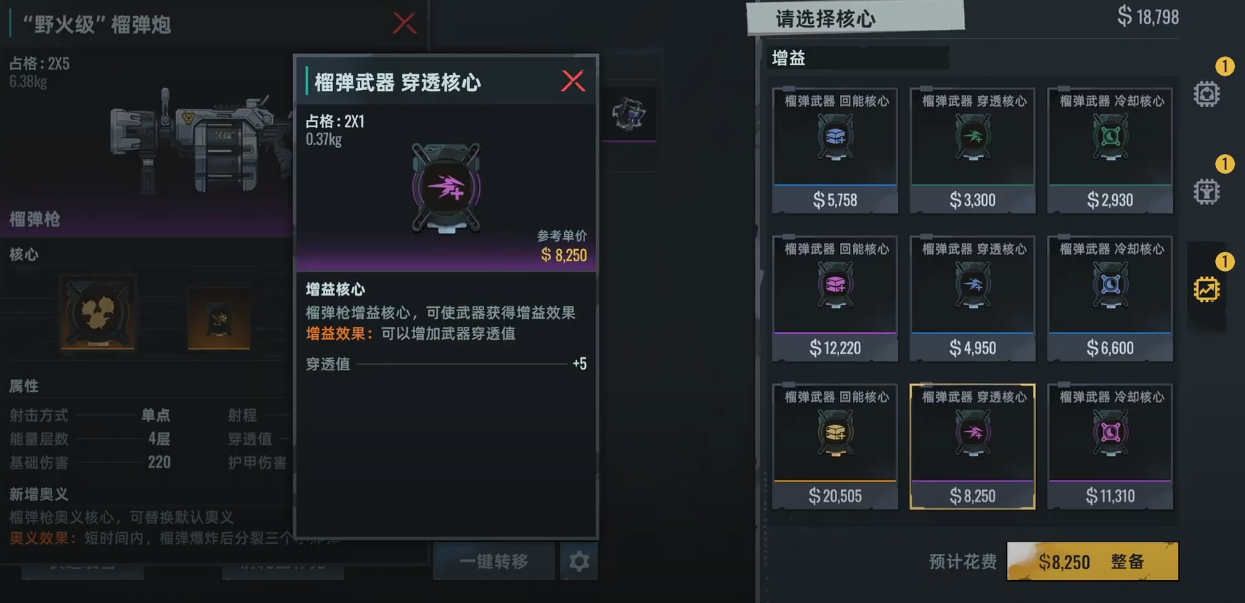This screenshot has height=603, width=1245.
Task: Select the $3,300 penetration core
Action: 972,150
